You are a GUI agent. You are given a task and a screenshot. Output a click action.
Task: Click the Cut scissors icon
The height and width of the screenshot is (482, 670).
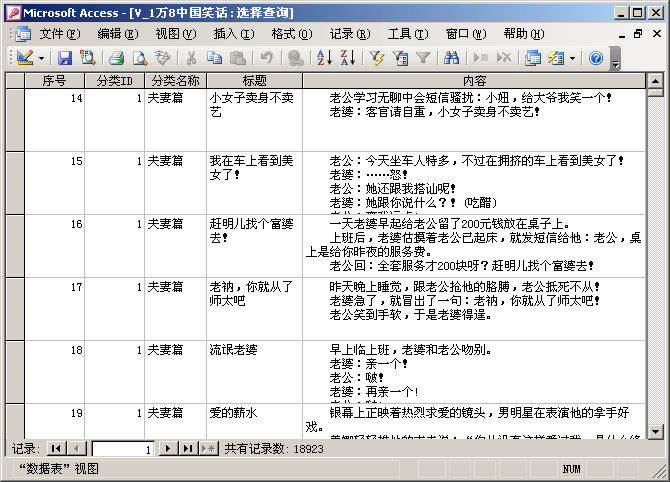191,58
